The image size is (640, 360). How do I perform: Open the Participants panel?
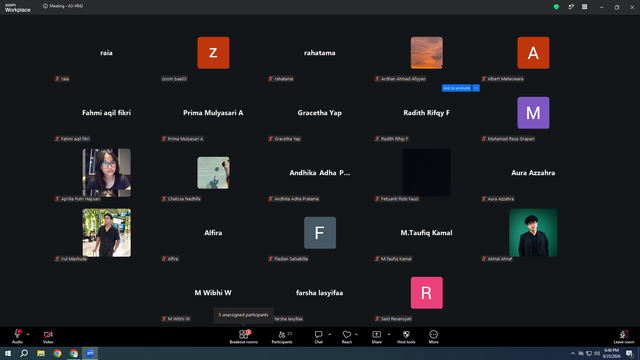[282, 337]
